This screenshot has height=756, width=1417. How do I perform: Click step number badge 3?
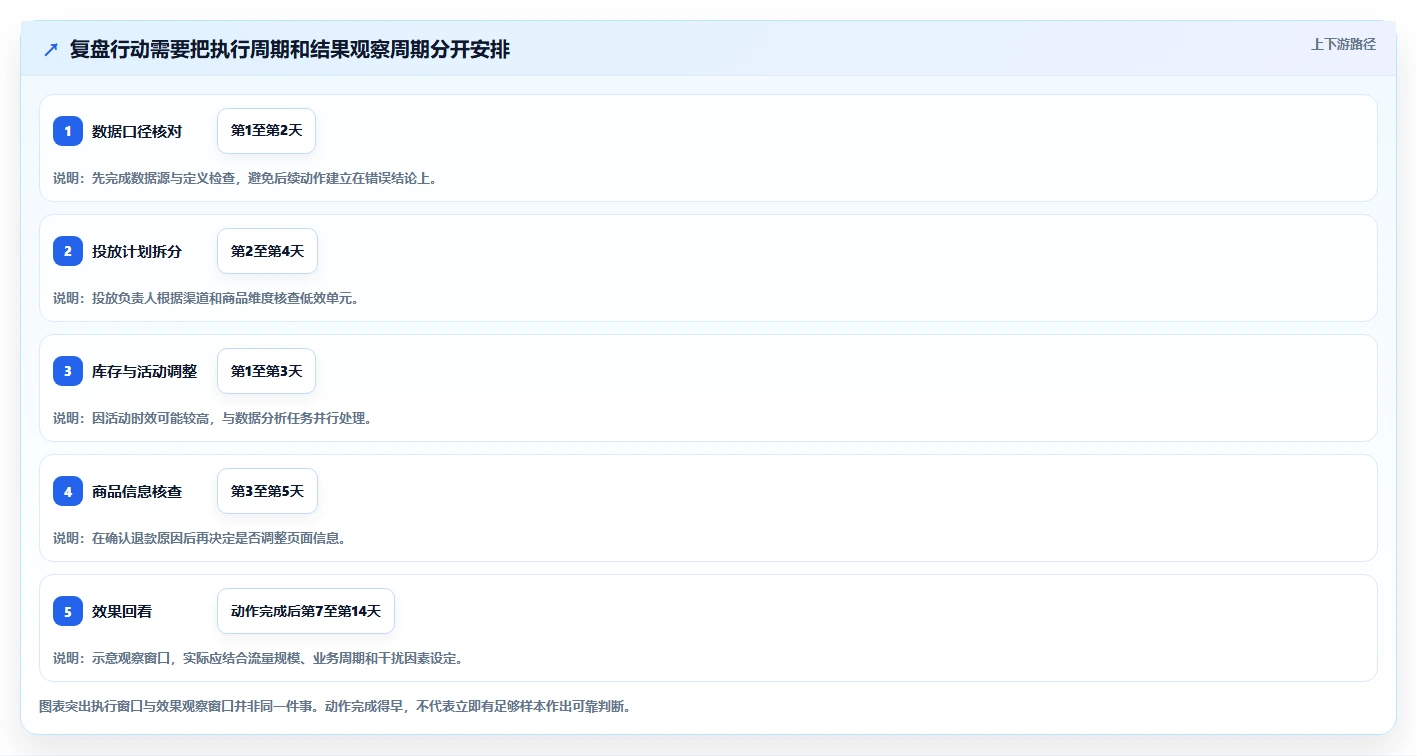coord(68,371)
